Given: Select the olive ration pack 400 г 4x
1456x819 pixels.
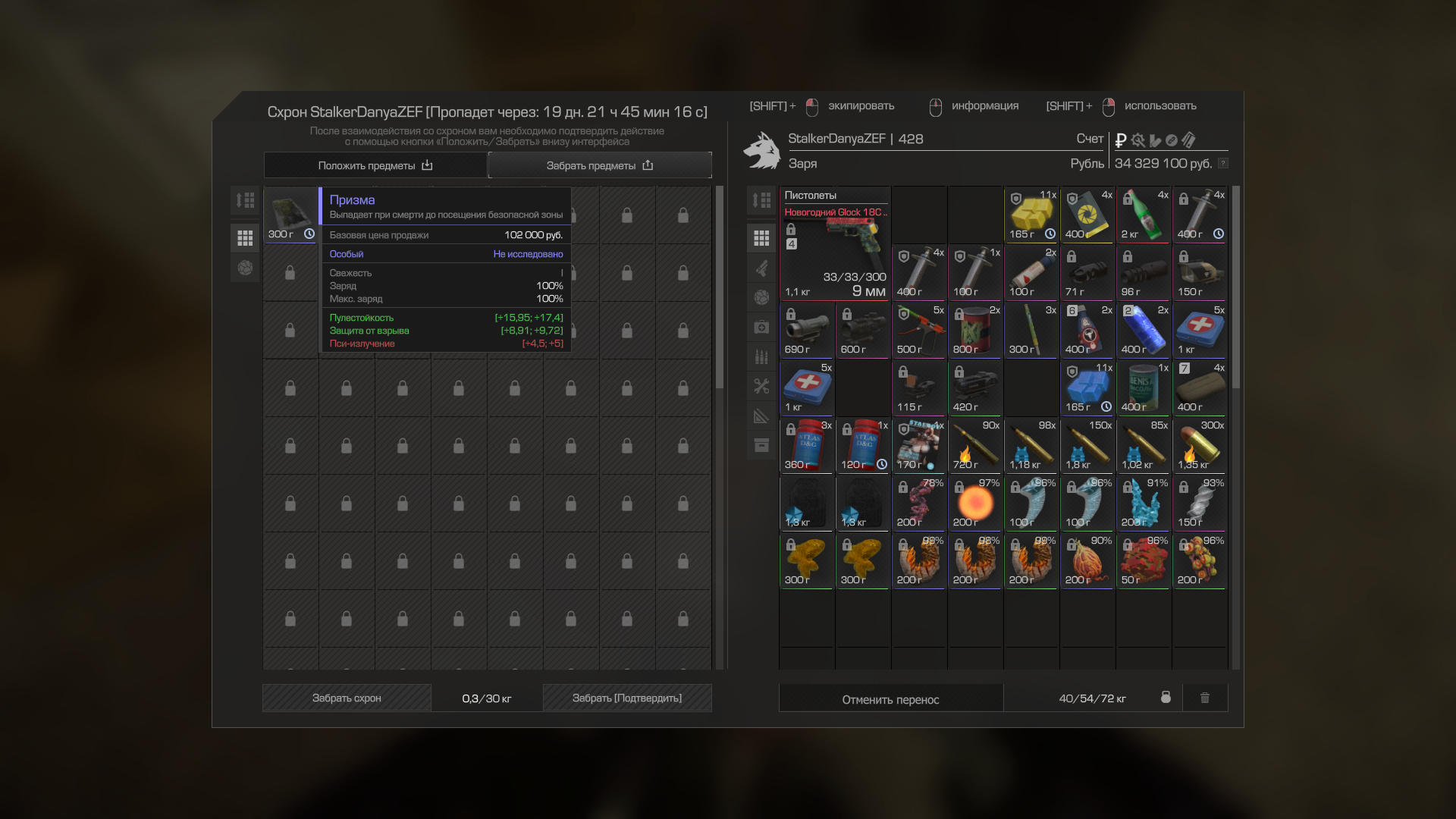Looking at the screenshot, I should coord(1200,388).
